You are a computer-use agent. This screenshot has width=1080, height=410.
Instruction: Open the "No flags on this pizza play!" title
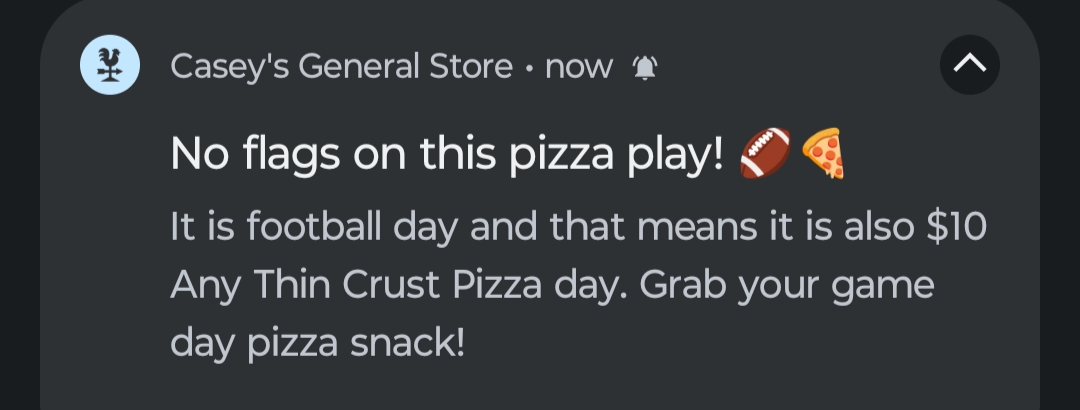coord(447,154)
